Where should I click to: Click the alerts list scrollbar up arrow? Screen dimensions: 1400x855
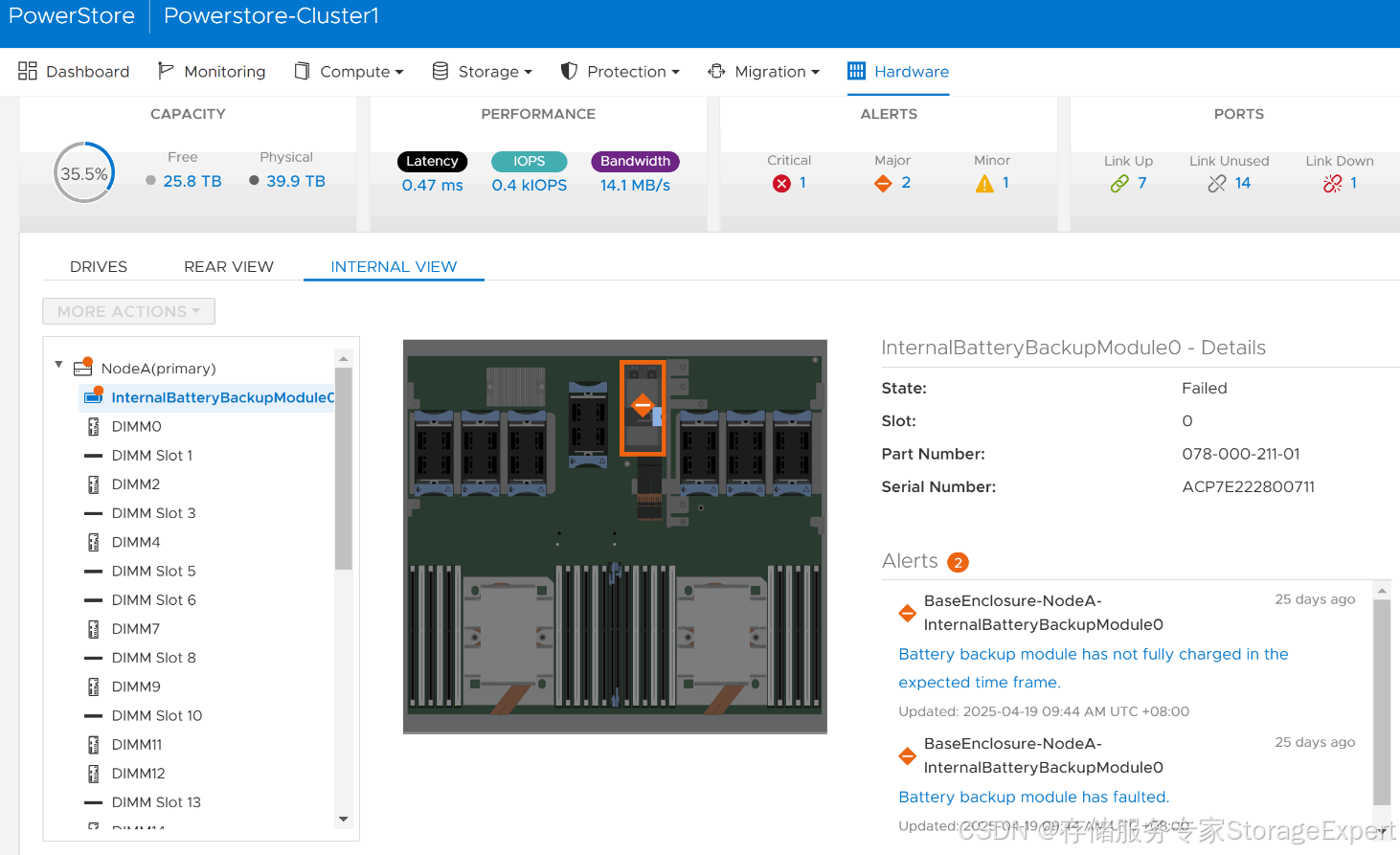[1382, 591]
